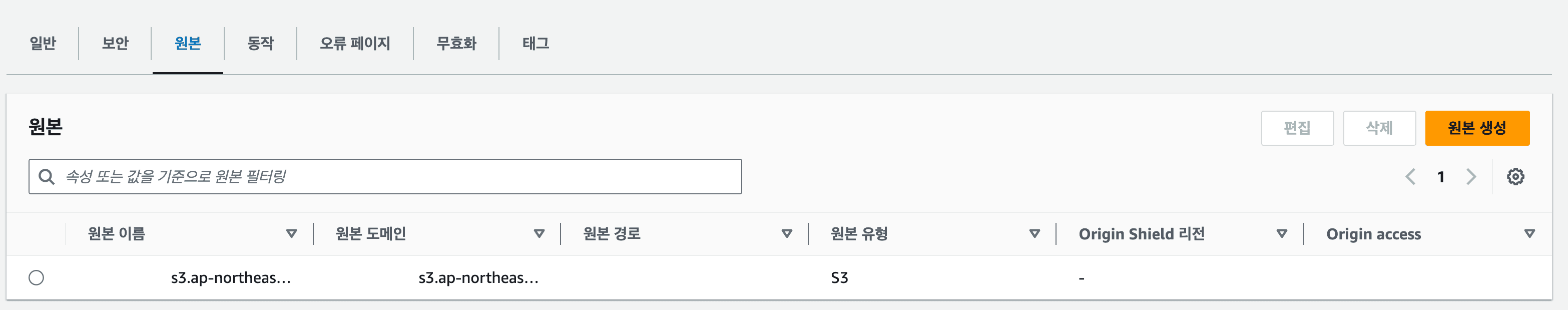The width and height of the screenshot is (1568, 310).
Task: Sort by 원본 경로 column arrow
Action: pyautogui.click(x=786, y=233)
